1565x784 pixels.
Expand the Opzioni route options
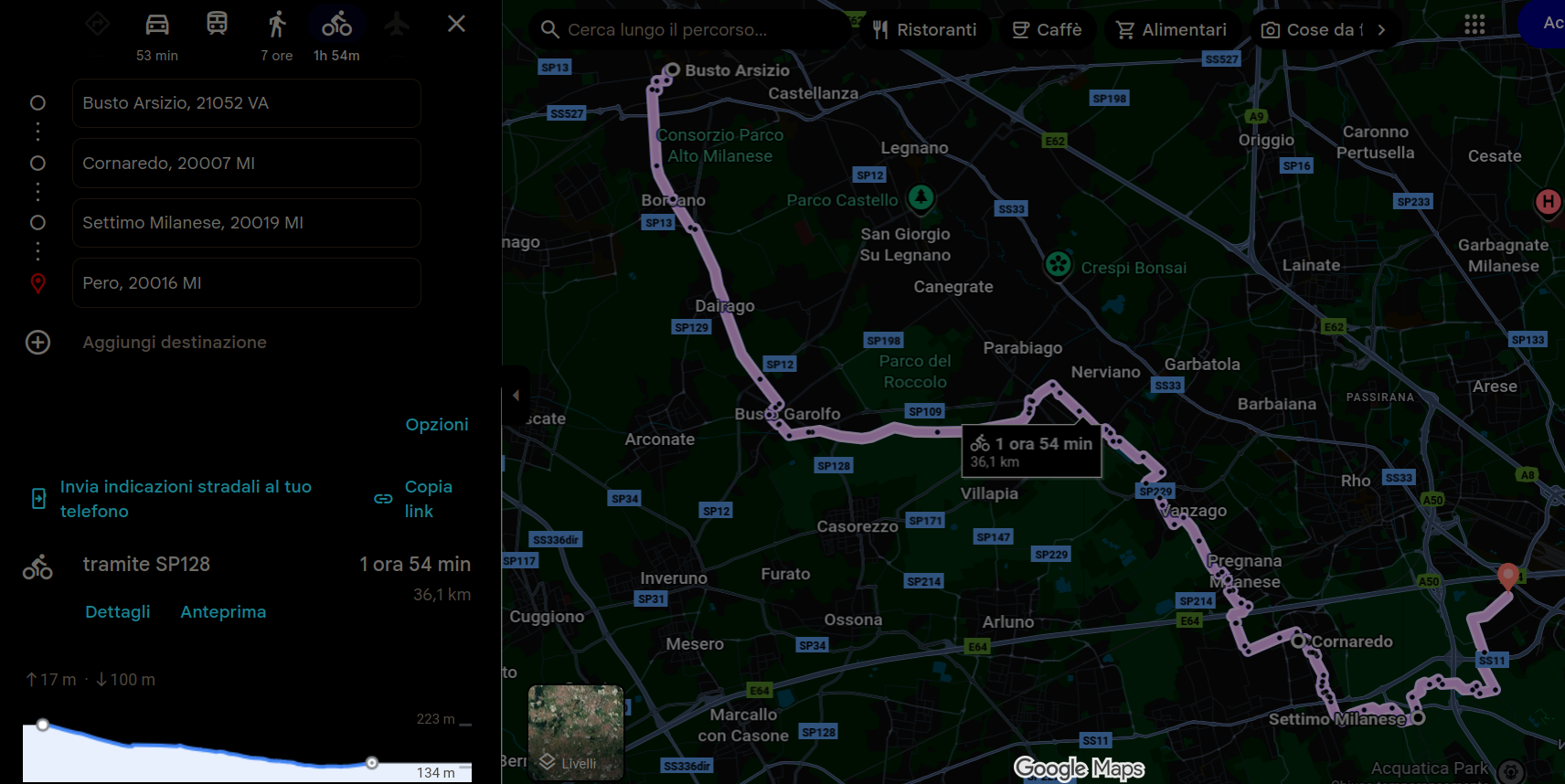click(x=436, y=425)
